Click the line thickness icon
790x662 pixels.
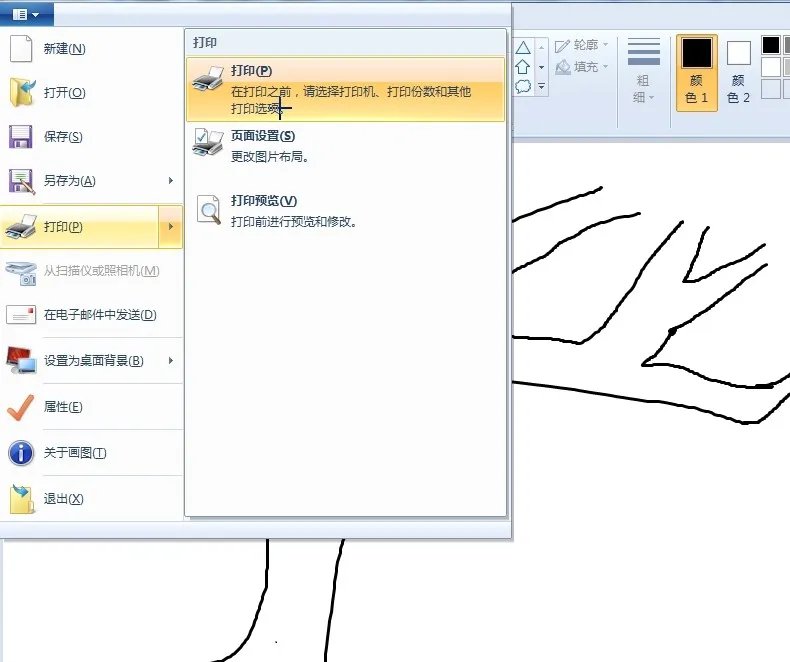tap(643, 52)
